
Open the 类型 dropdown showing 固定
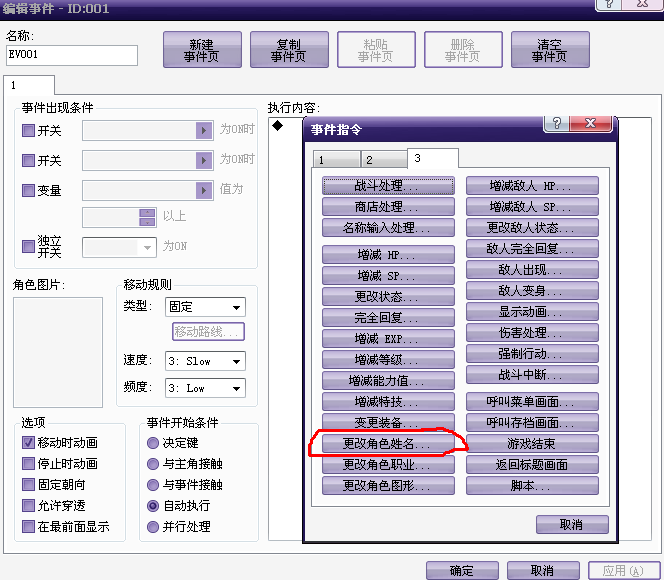205,307
